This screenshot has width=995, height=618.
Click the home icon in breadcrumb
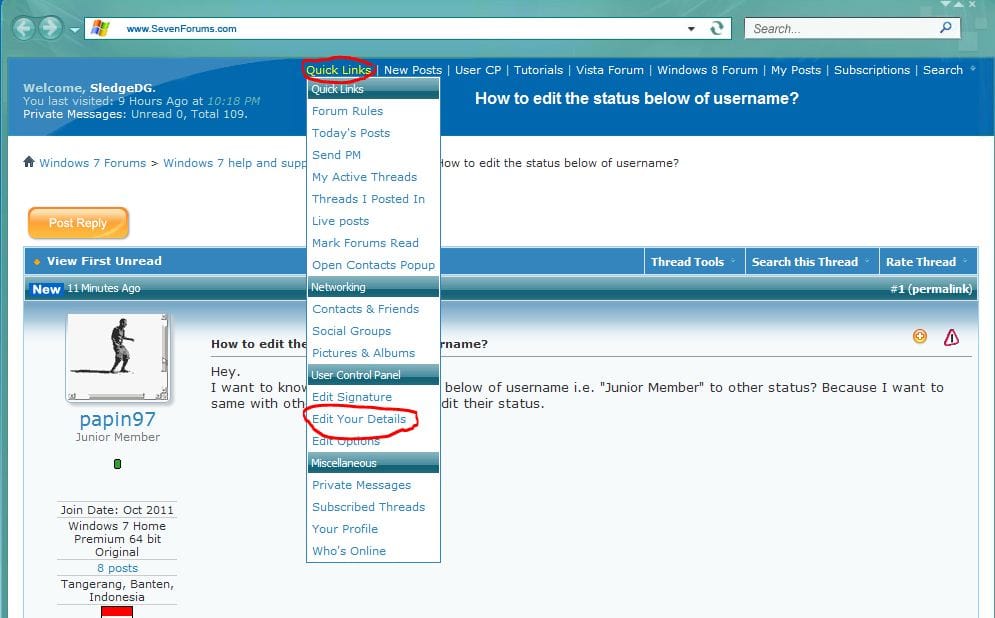click(29, 162)
